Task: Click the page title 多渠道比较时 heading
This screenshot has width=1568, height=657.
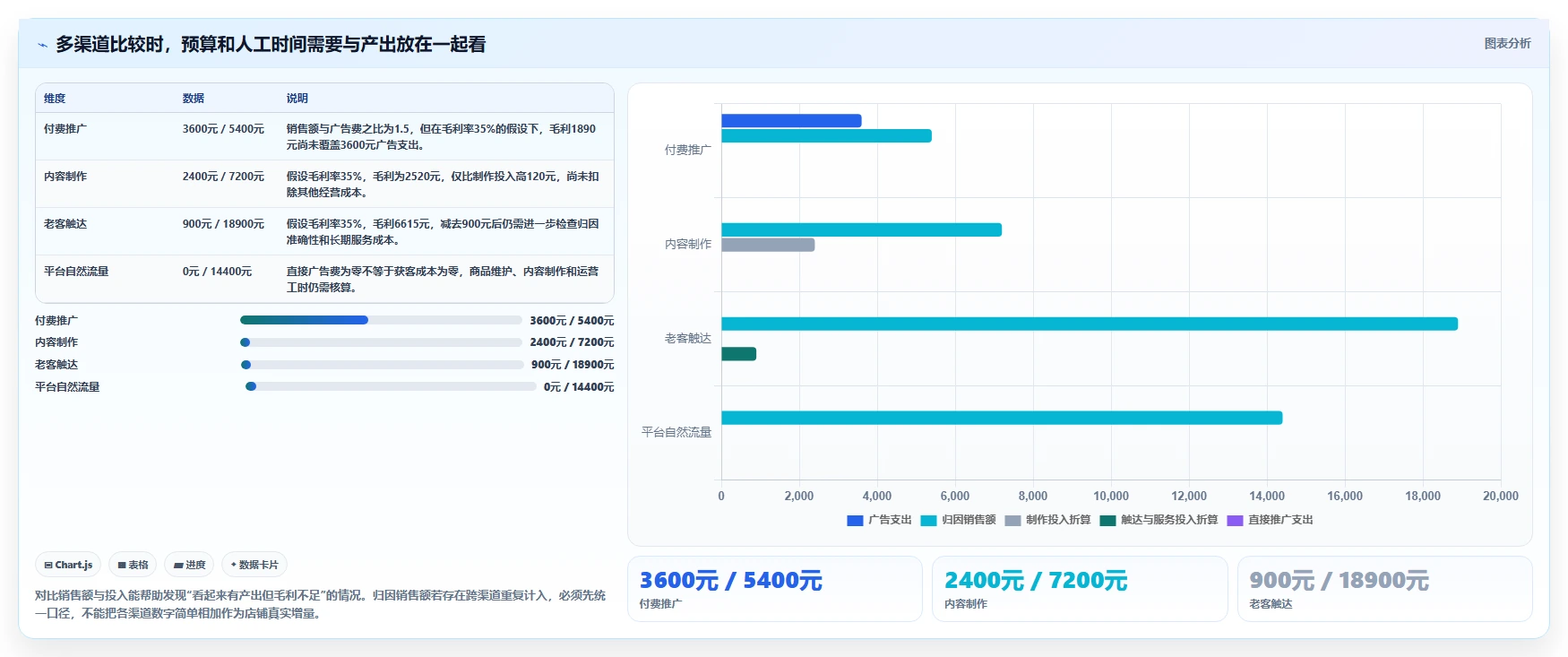Action: [271, 45]
